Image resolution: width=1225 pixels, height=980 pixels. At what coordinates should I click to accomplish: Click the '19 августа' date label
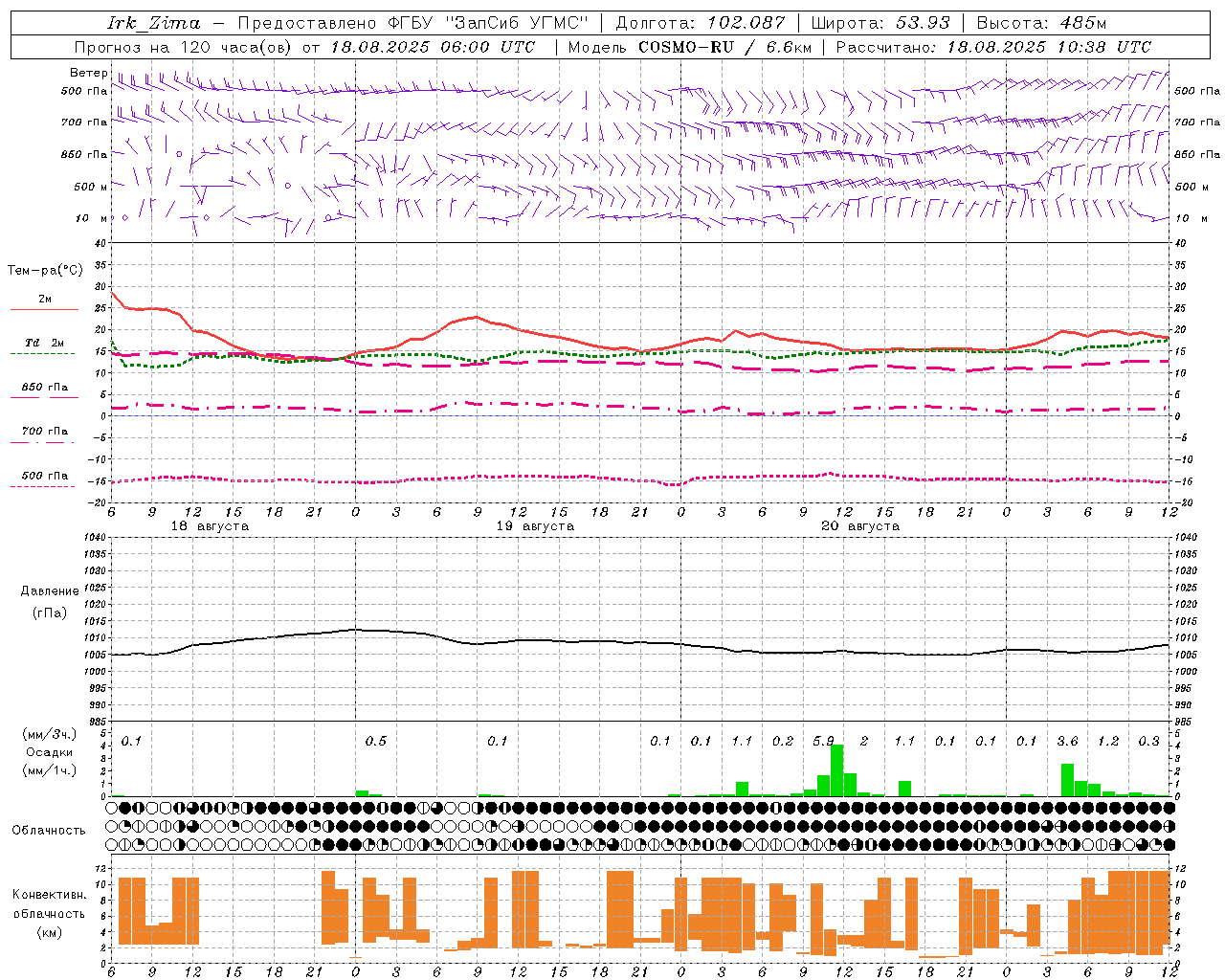click(x=535, y=526)
